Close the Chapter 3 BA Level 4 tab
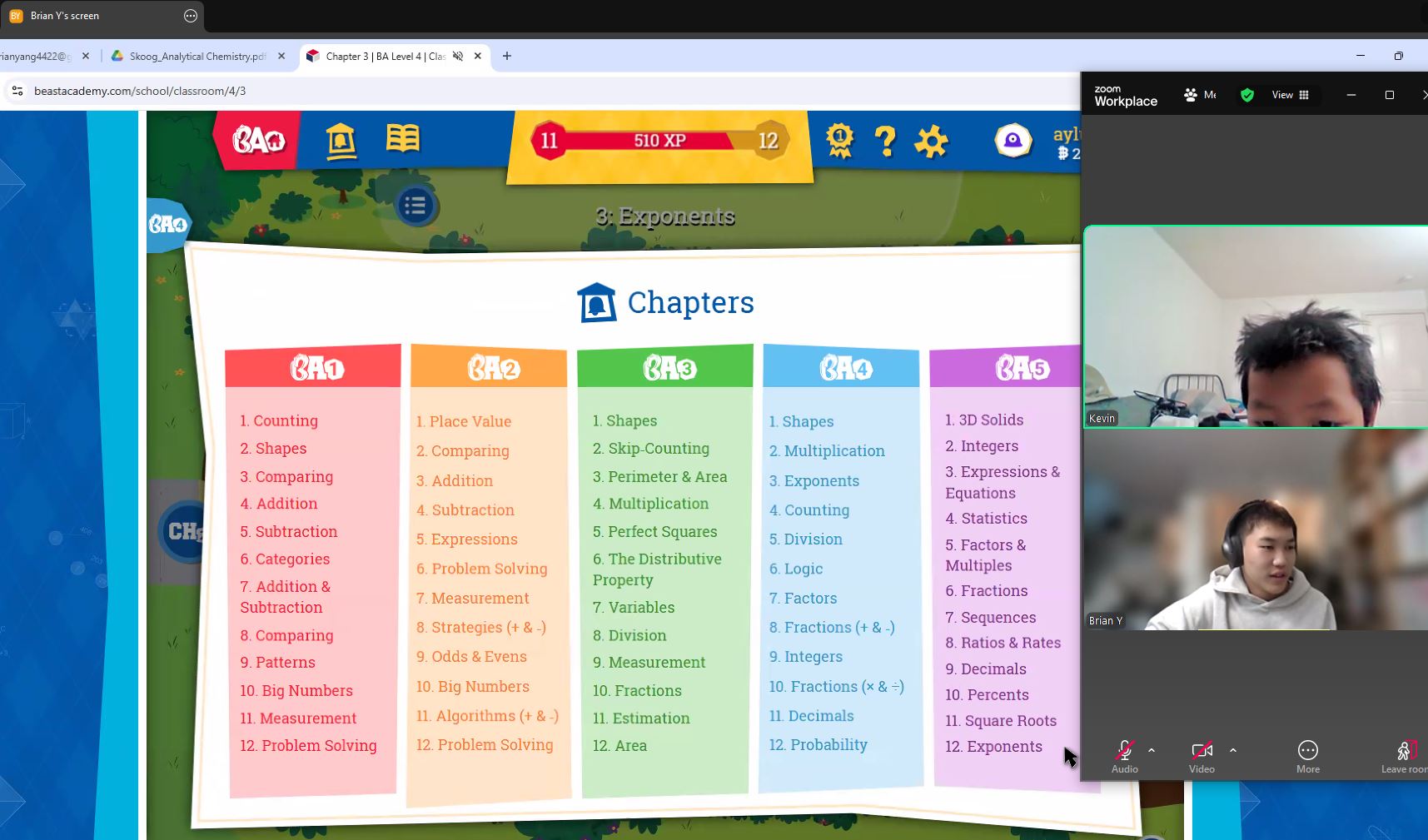Viewport: 1428px width, 840px height. pos(478,56)
